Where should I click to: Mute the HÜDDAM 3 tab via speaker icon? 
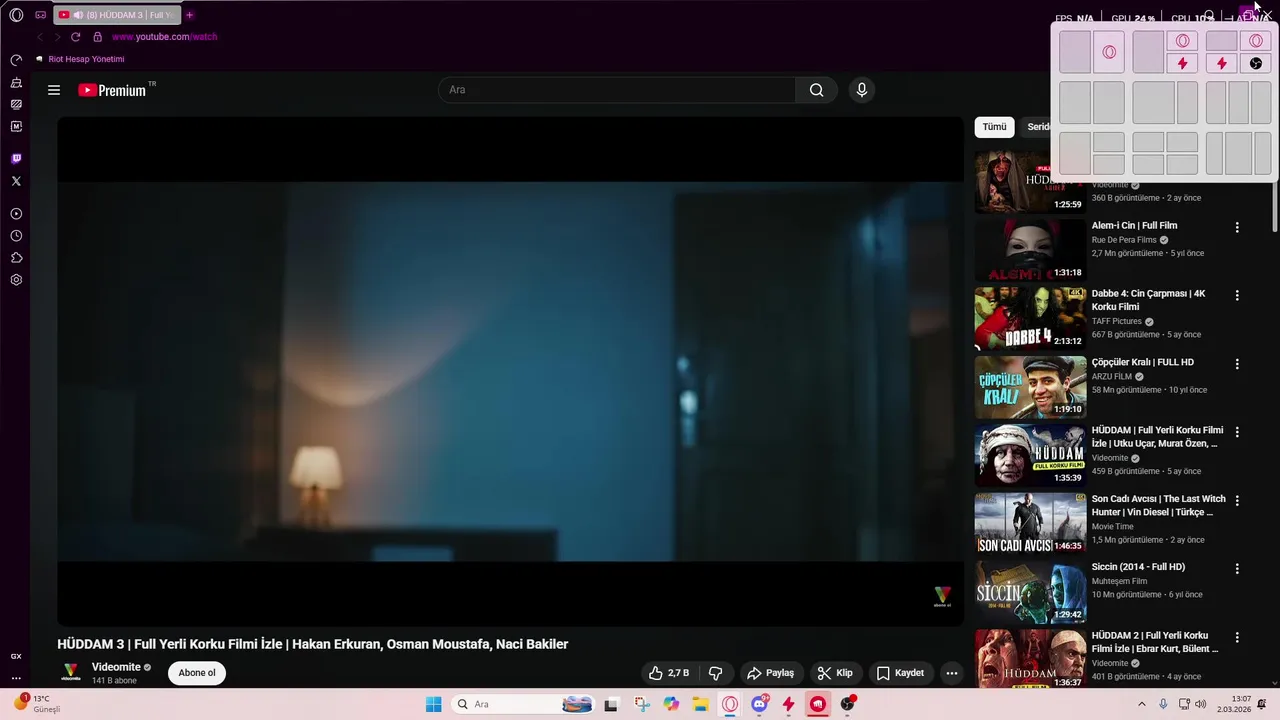78,15
